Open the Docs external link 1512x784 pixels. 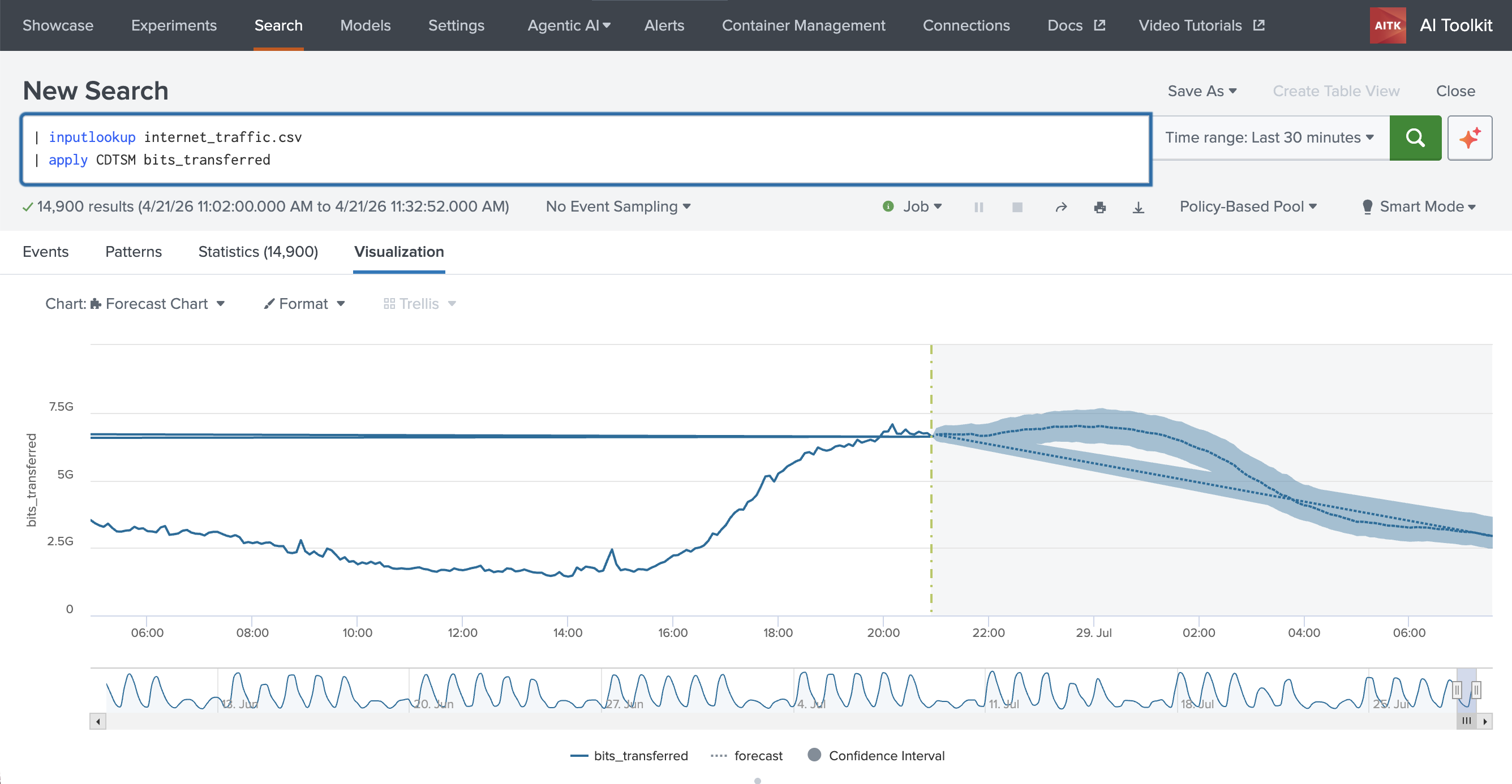1076,25
